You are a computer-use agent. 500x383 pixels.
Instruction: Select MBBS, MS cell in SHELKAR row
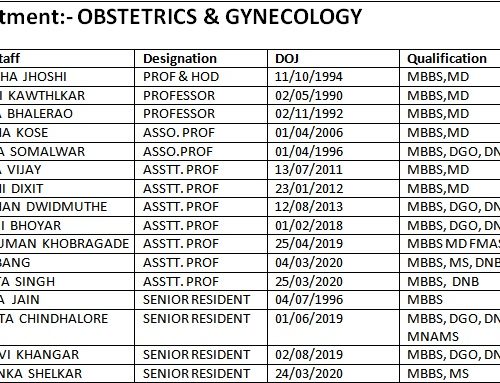click(x=450, y=374)
